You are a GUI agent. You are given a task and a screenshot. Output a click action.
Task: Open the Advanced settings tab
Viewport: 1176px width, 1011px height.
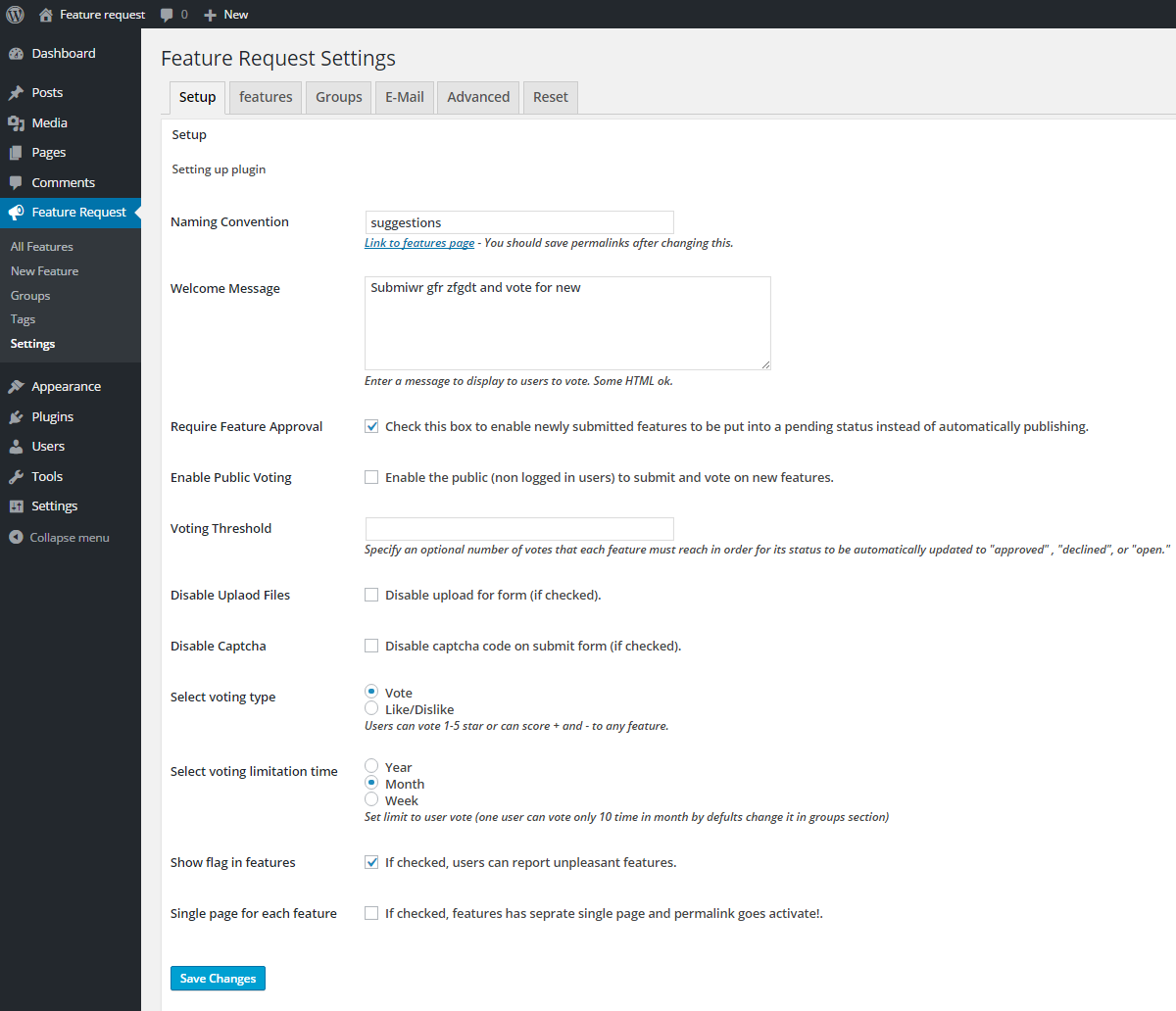(478, 97)
